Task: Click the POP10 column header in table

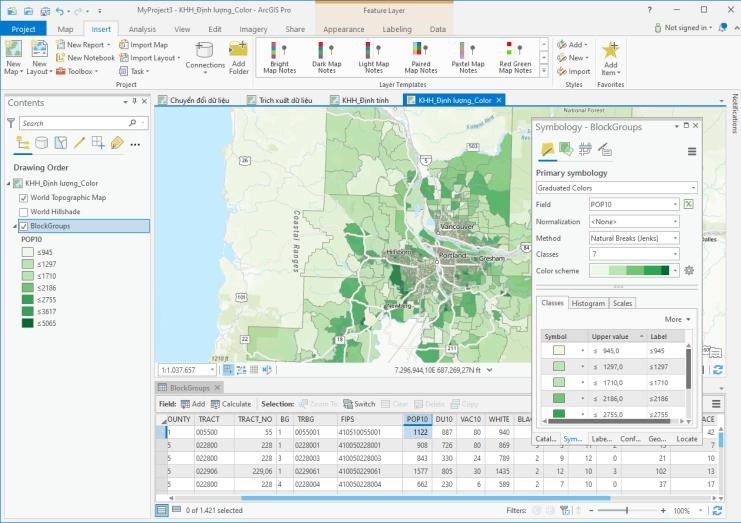Action: pos(417,419)
